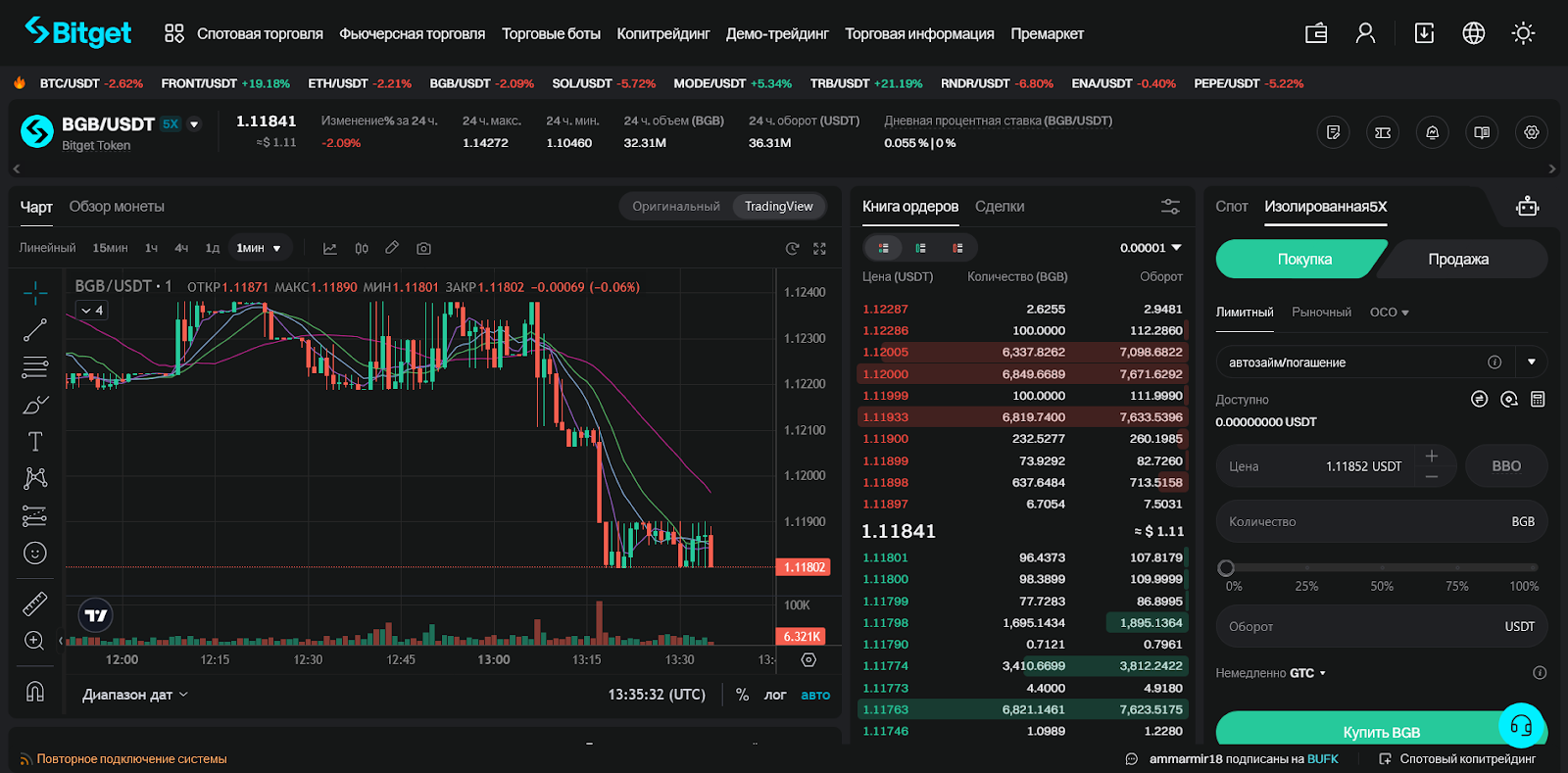Take a chart snapshot with camera icon
Image resolution: width=1568 pixels, height=773 pixels.
pos(423,249)
